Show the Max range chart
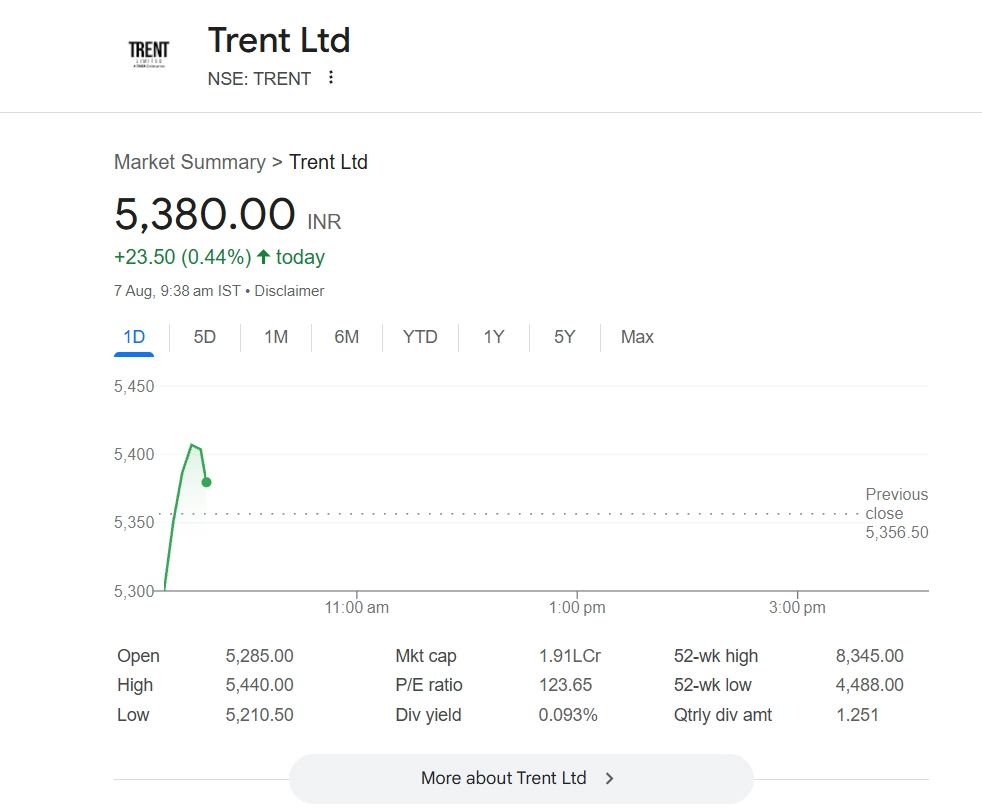The height and width of the screenshot is (809, 982). pyautogui.click(x=637, y=337)
